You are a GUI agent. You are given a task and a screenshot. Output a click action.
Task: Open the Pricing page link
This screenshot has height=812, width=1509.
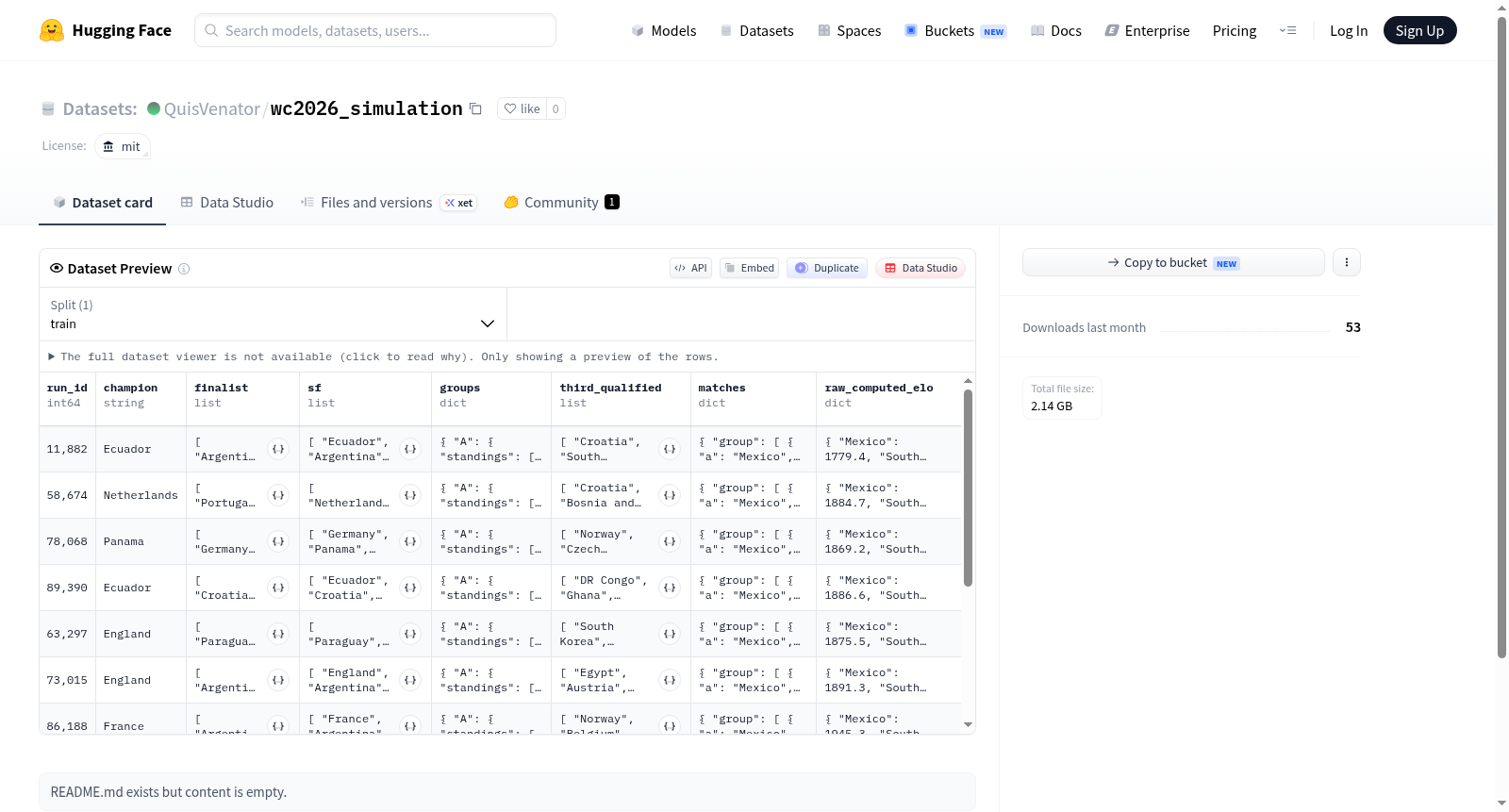tap(1235, 31)
